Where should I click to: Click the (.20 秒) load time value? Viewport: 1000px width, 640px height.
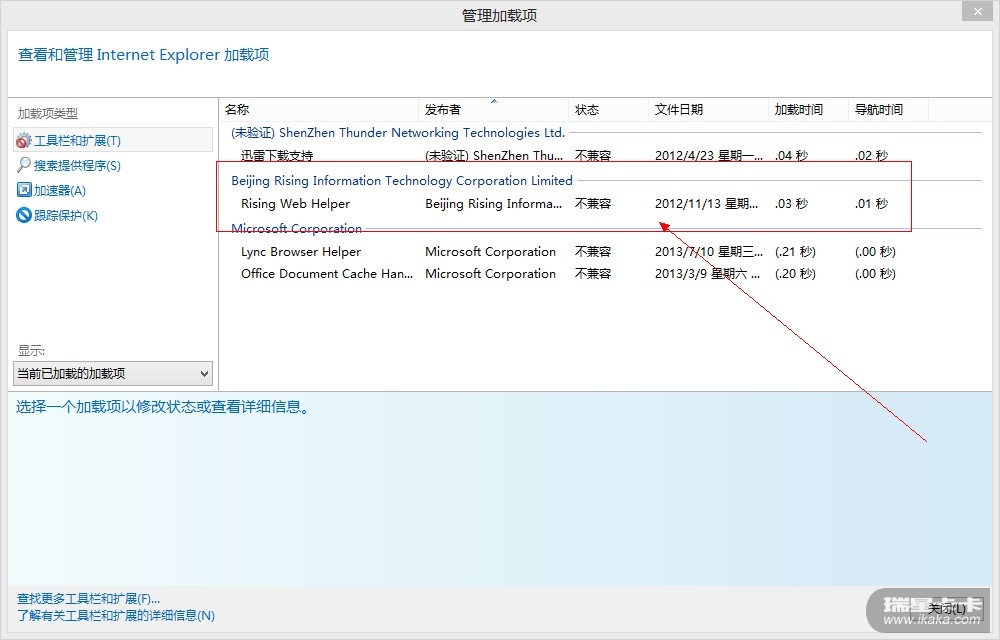(795, 273)
